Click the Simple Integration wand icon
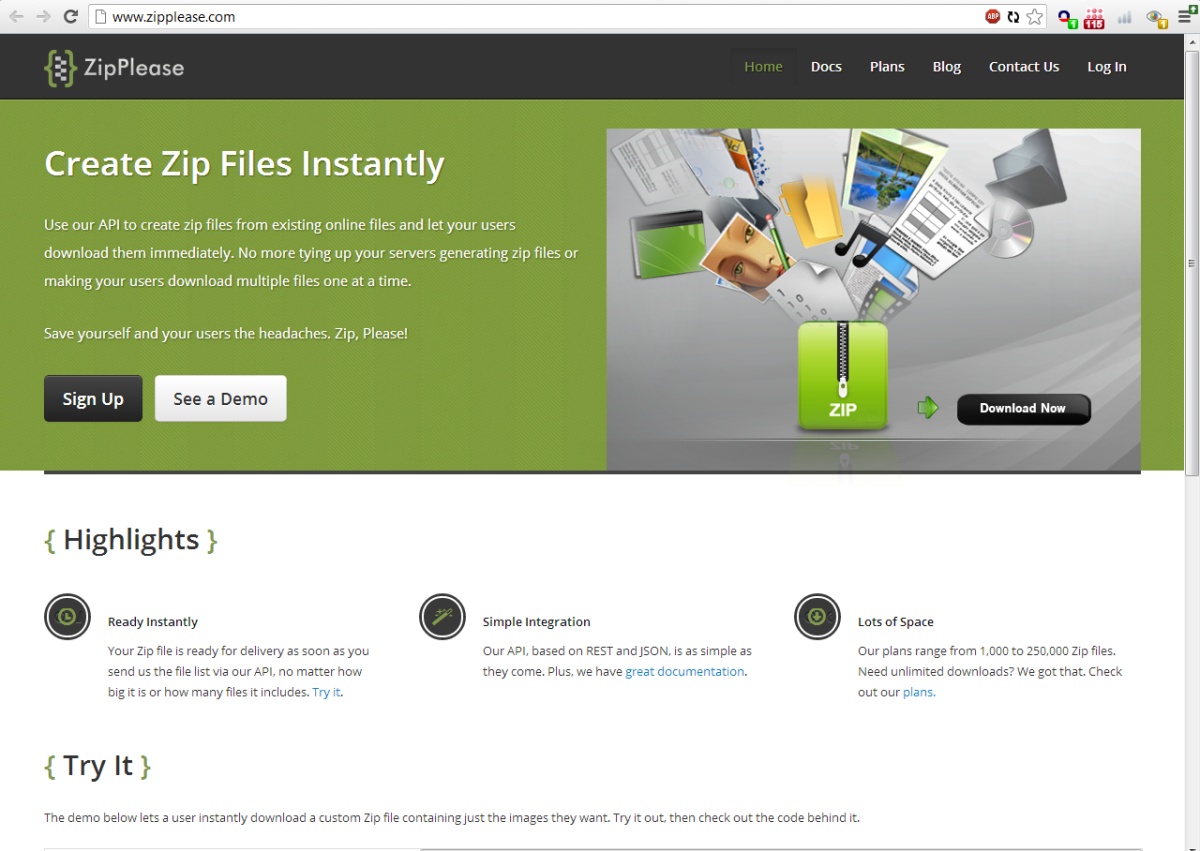 442,616
